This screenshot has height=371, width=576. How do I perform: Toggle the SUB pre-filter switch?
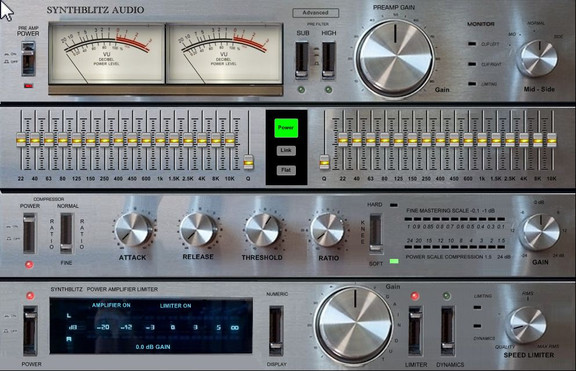pos(302,60)
